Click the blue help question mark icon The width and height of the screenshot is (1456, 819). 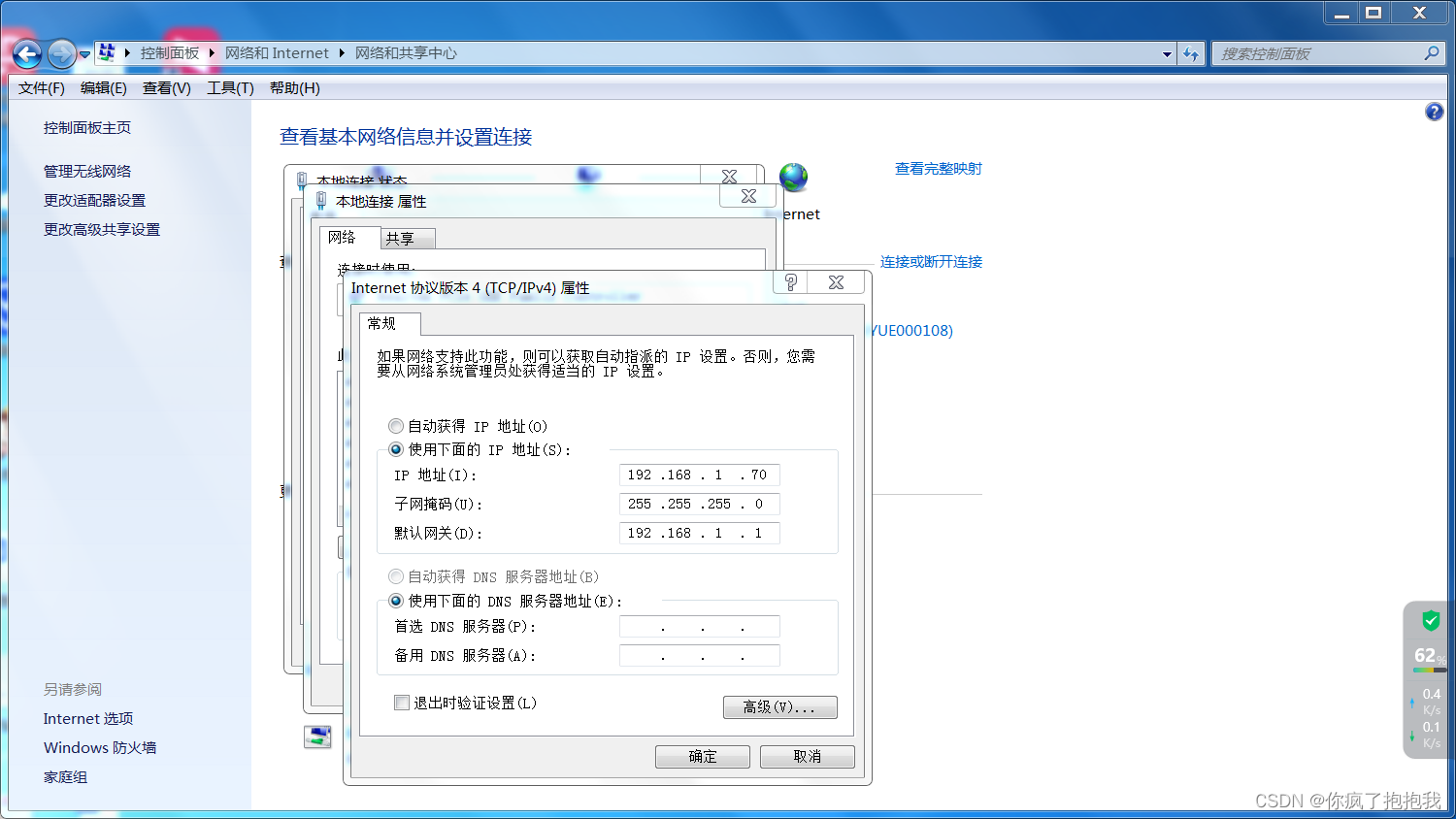coord(1434,112)
